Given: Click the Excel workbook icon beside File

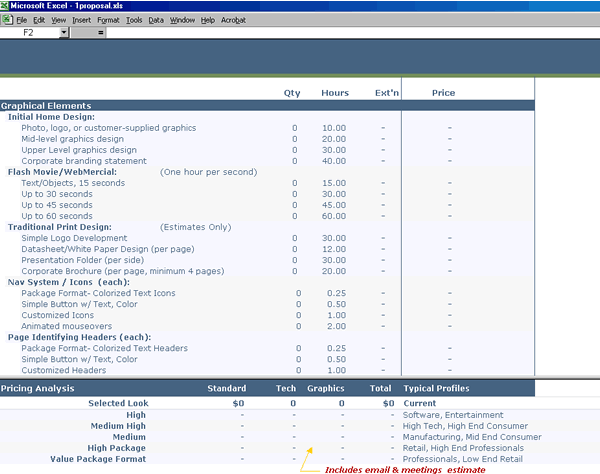Looking at the screenshot, I should (7, 20).
